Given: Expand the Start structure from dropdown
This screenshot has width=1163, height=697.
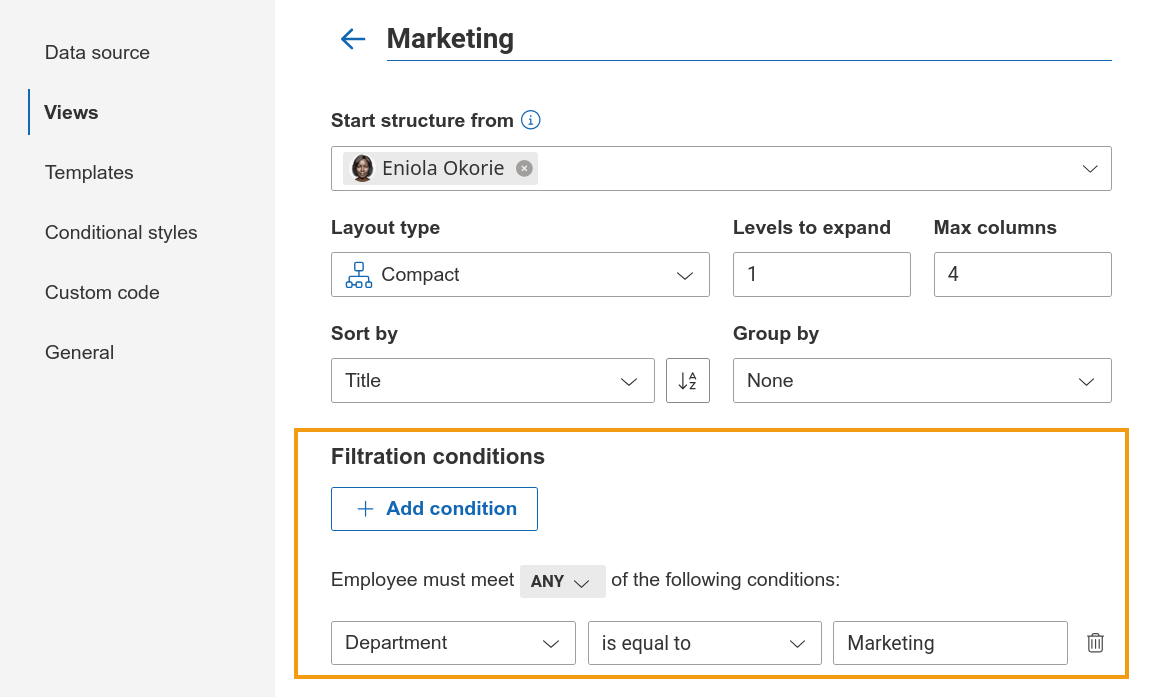Looking at the screenshot, I should [x=1090, y=168].
